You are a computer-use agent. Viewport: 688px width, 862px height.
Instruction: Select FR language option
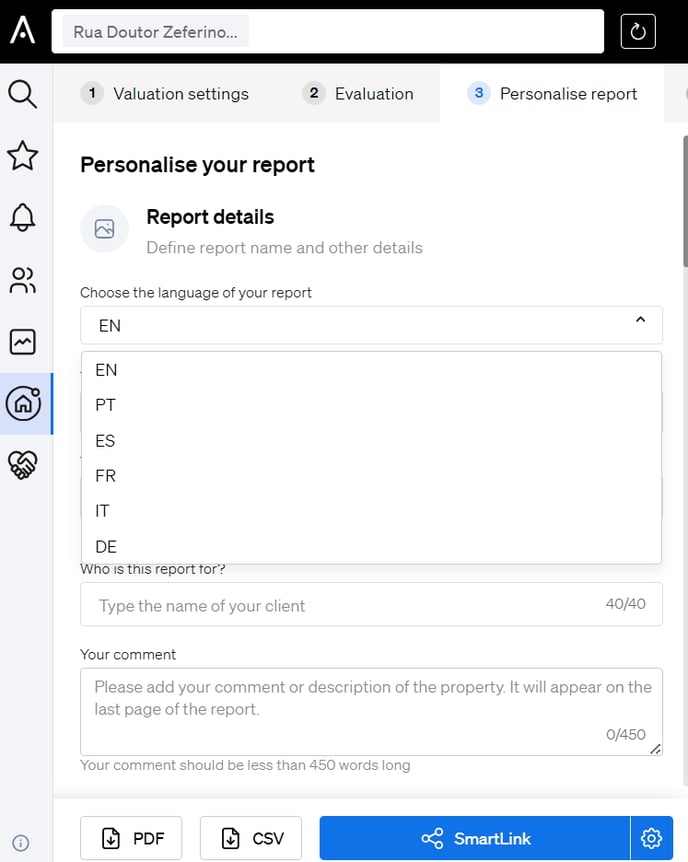point(106,476)
